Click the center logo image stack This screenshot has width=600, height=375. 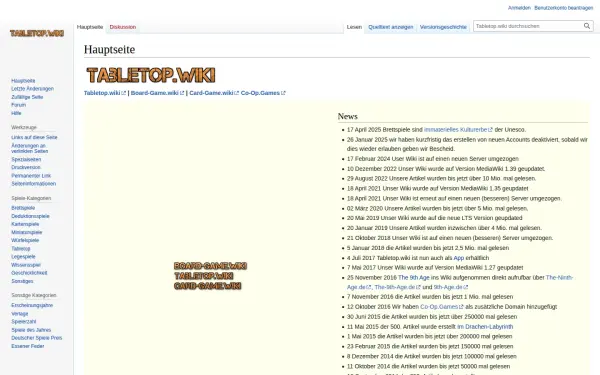(x=210, y=276)
